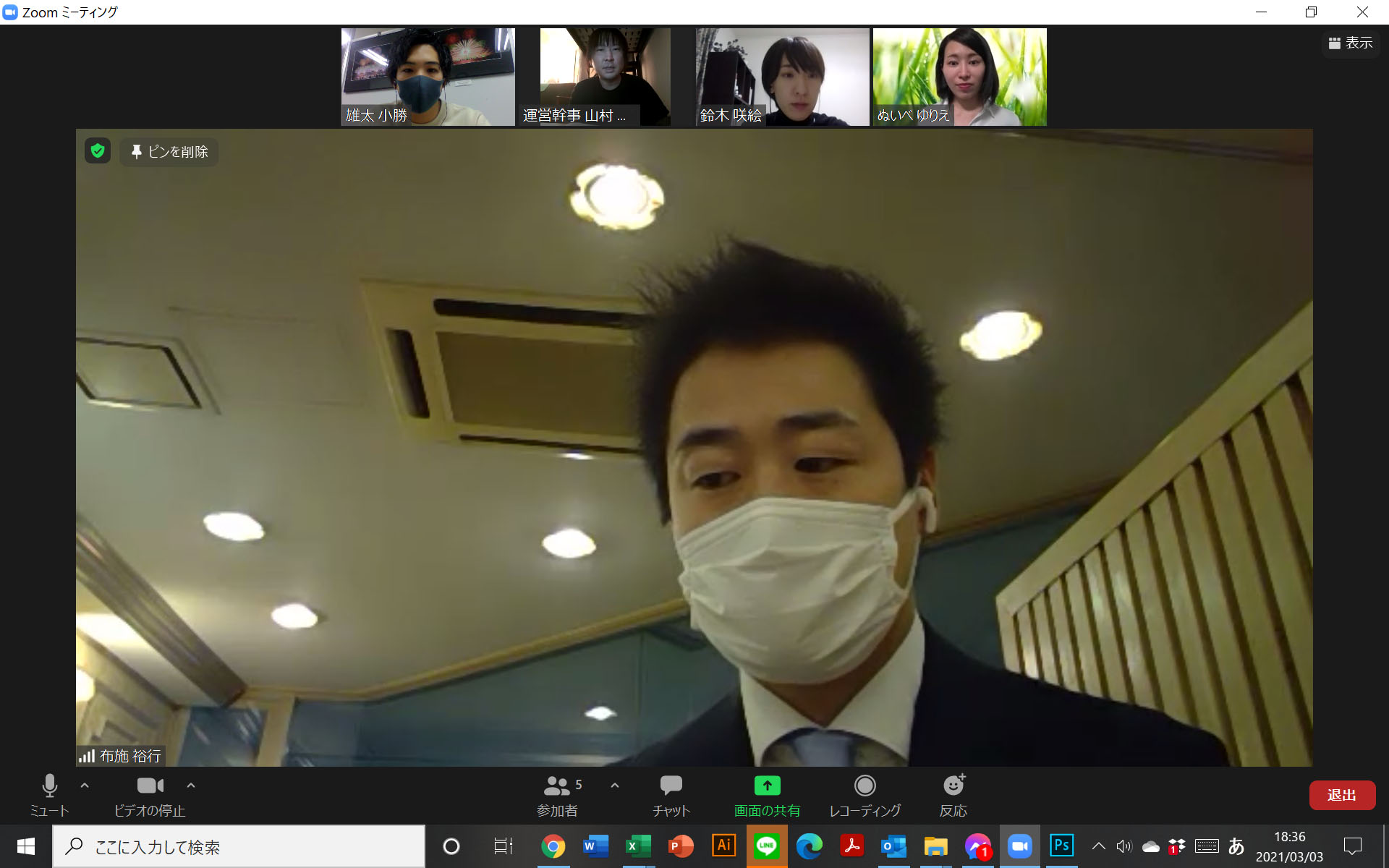Open Photoshop from the taskbar
Viewport: 1389px width, 868px height.
pos(1061,846)
